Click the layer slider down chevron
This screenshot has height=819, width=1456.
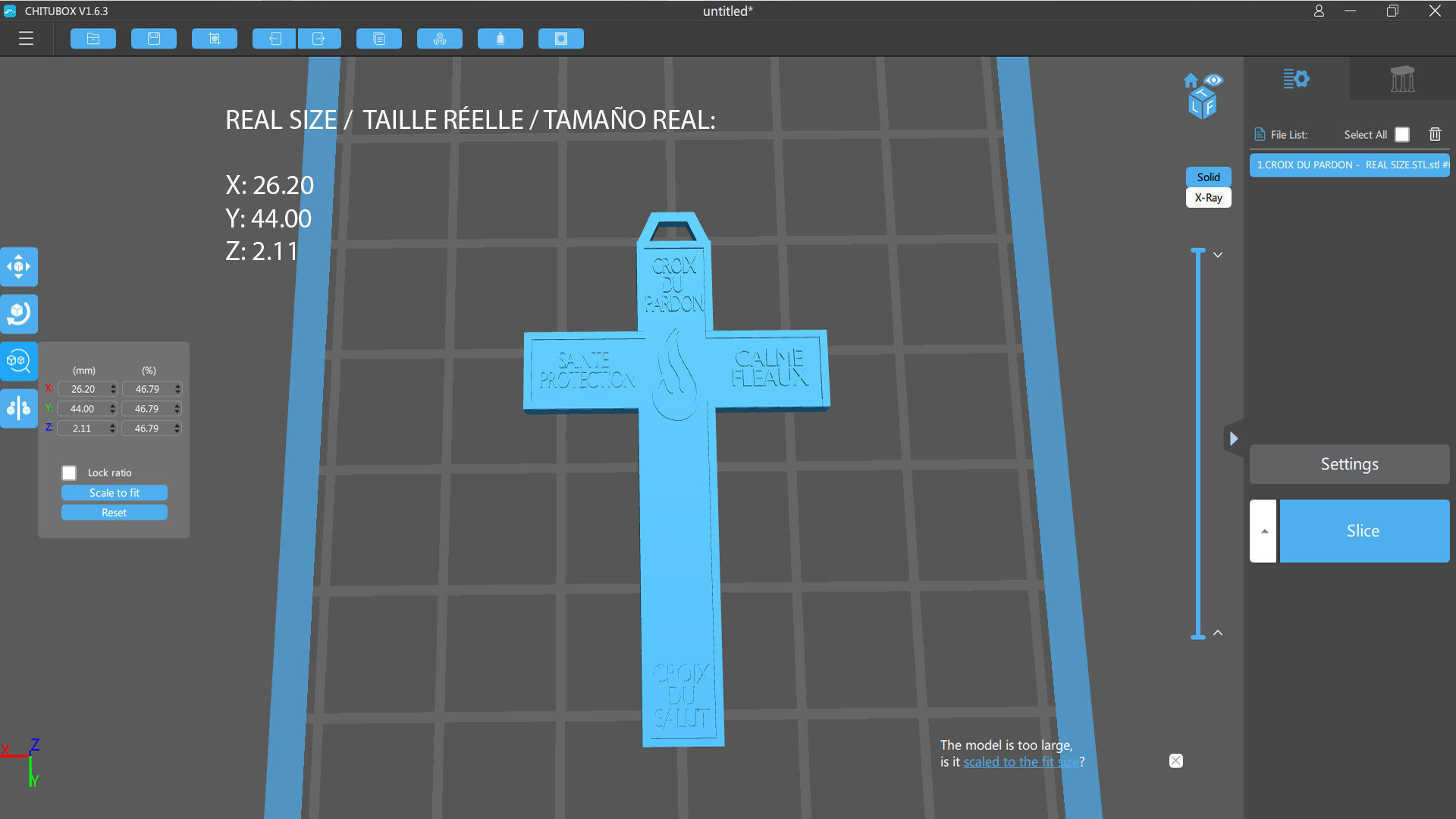click(x=1218, y=255)
